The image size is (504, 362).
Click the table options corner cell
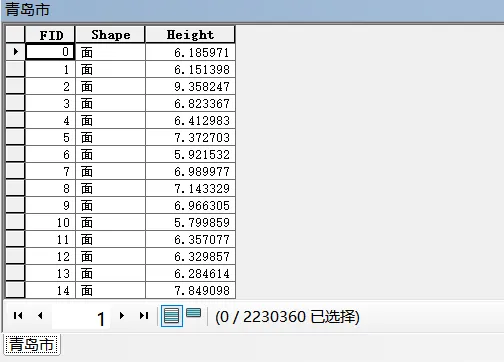pyautogui.click(x=15, y=34)
